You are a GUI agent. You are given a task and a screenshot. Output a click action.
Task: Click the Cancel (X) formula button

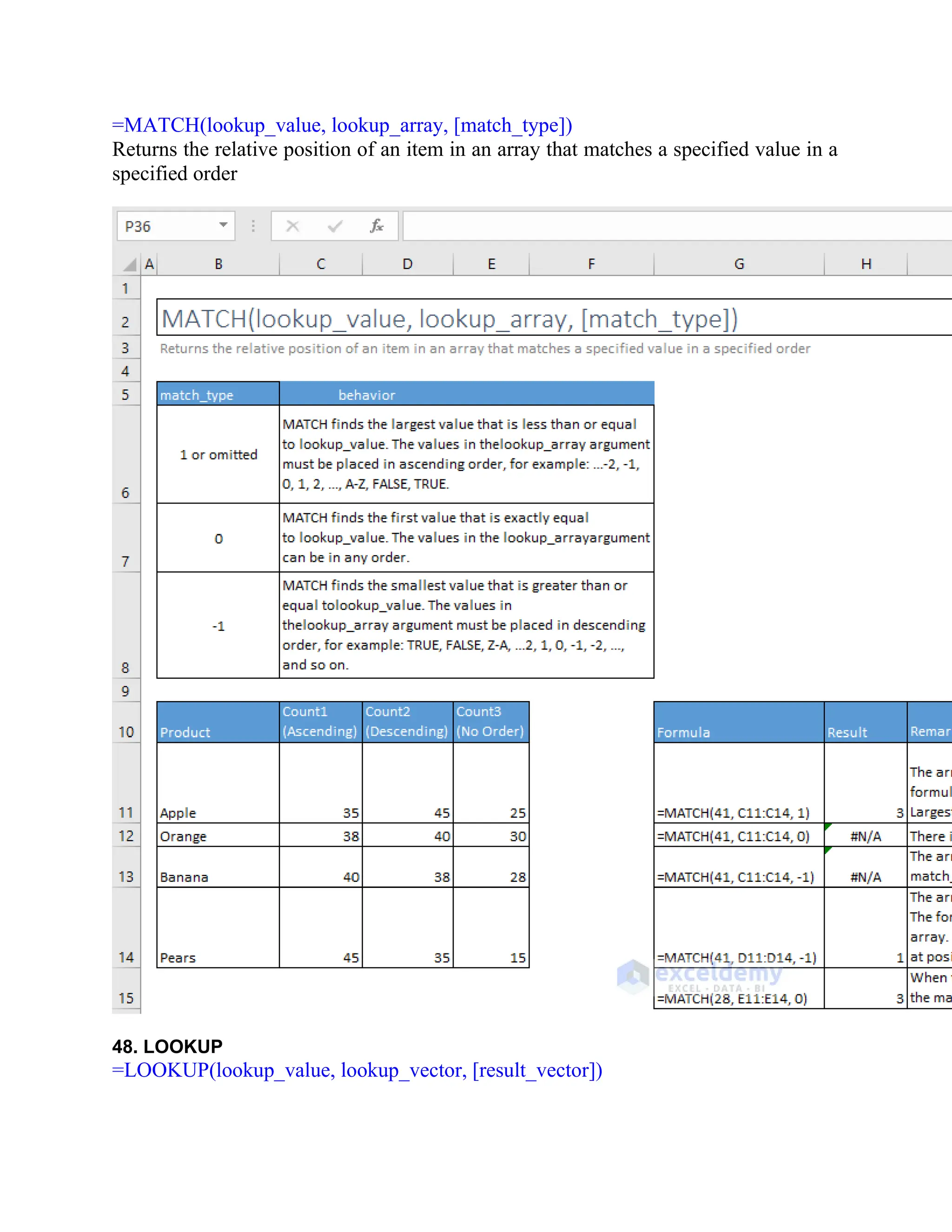coord(292,226)
